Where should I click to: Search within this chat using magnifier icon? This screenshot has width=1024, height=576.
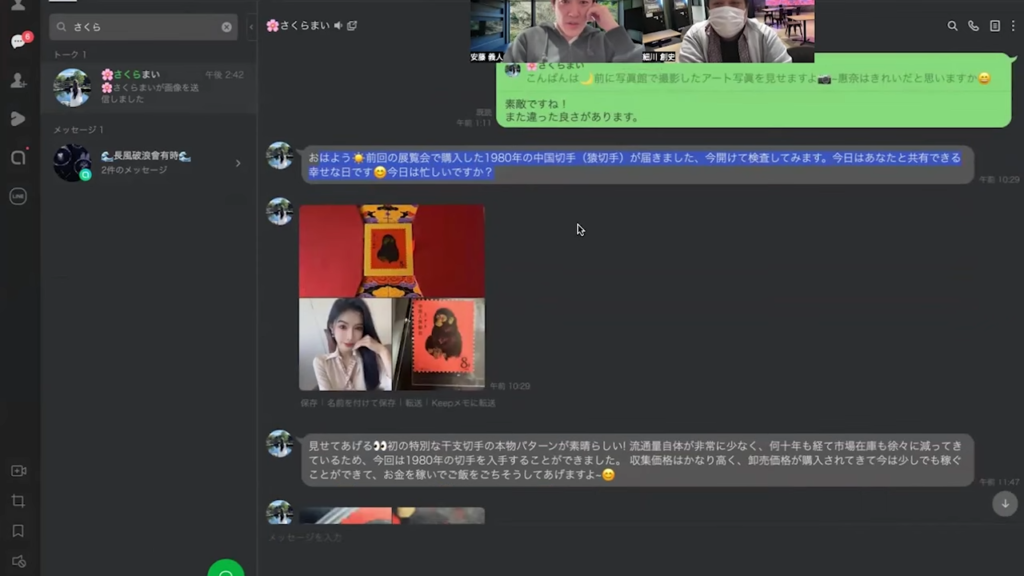pos(952,26)
